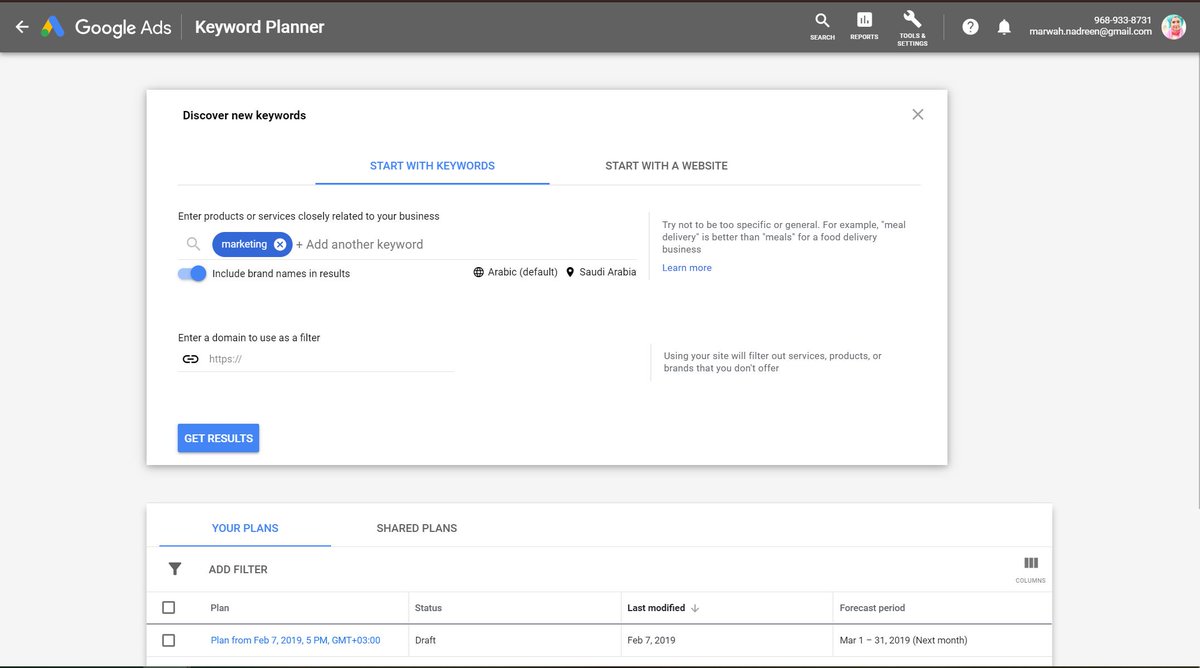Click the Plan column header
This screenshot has height=668, width=1200.
(x=220, y=607)
